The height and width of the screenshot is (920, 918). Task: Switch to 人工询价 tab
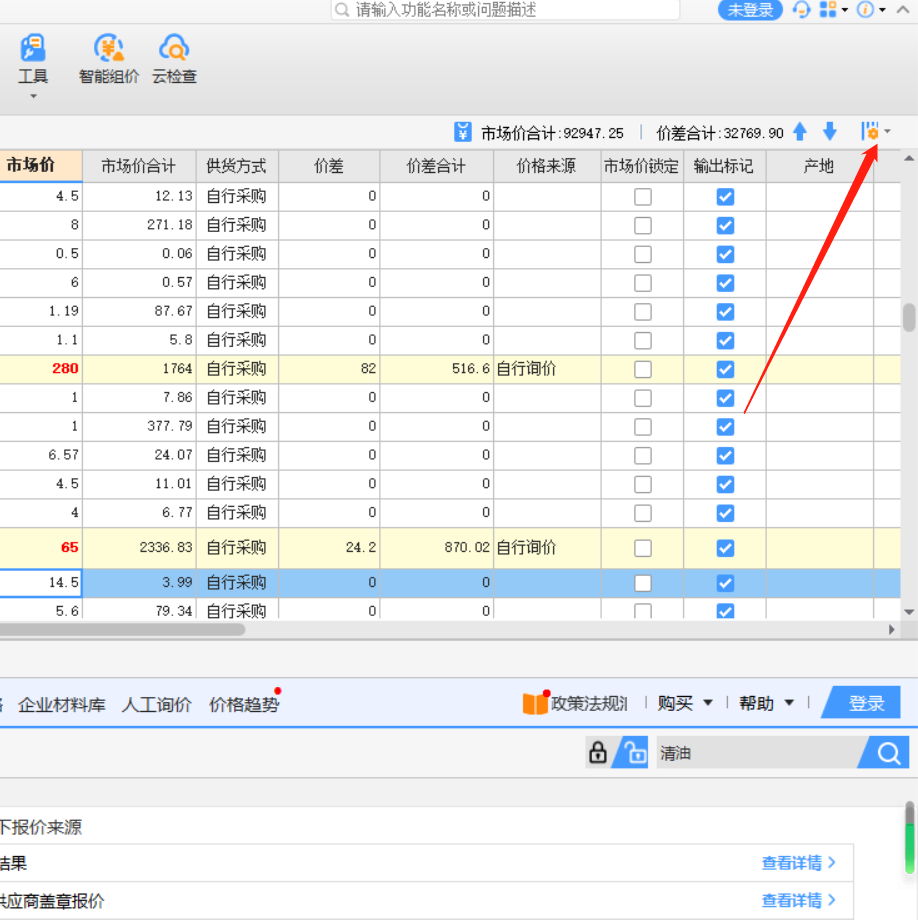pos(157,704)
